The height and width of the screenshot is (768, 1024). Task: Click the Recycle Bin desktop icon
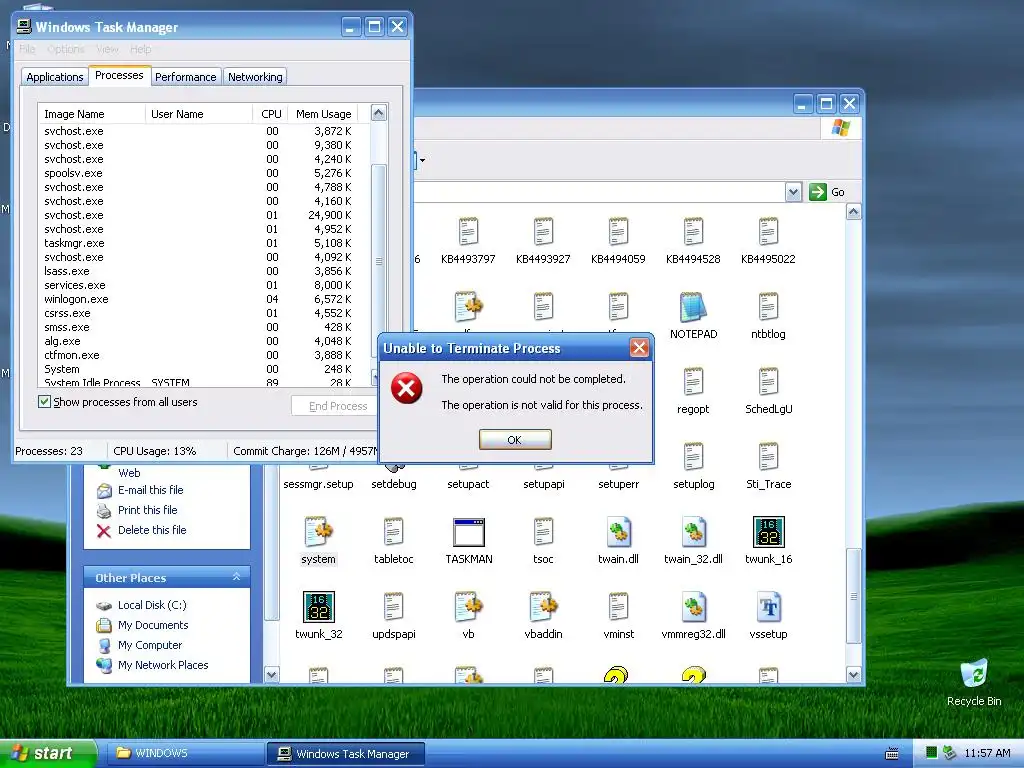click(974, 675)
